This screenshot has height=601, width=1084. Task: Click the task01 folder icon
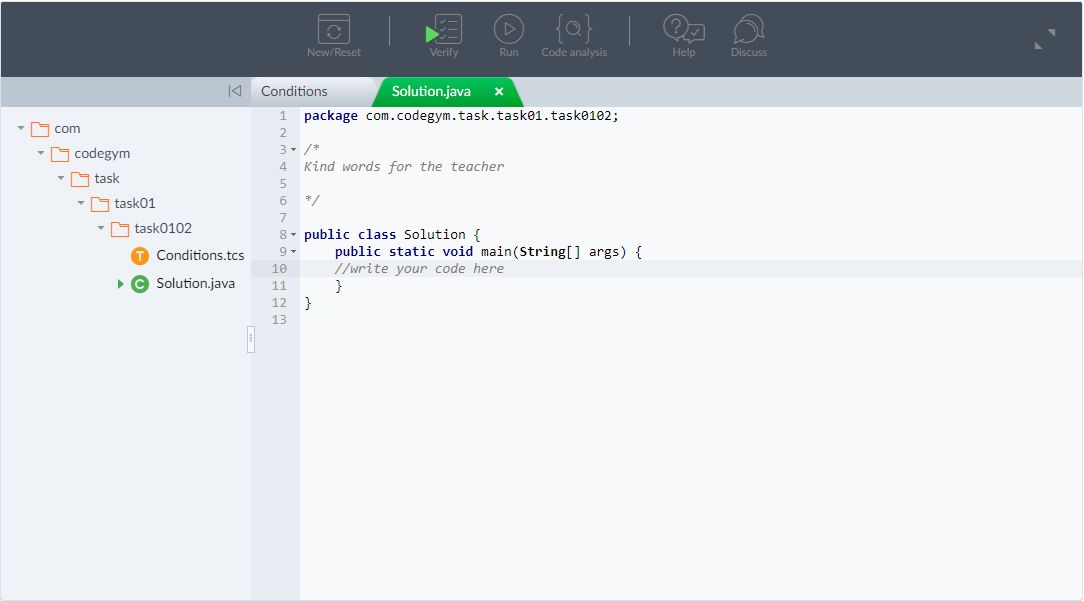click(x=100, y=204)
